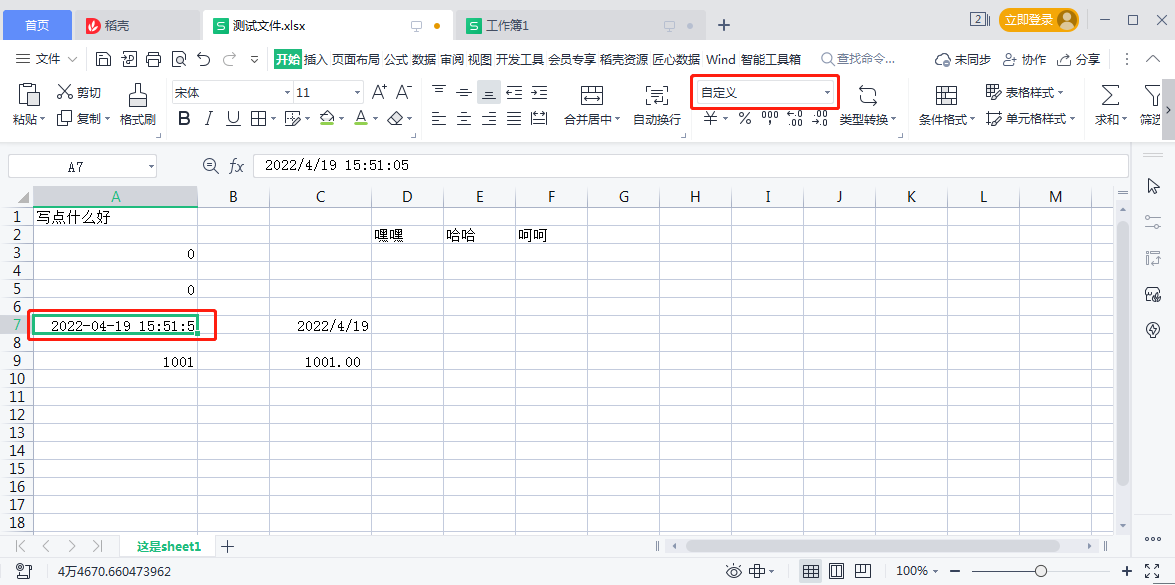Click the Increase font size icon

tap(379, 93)
